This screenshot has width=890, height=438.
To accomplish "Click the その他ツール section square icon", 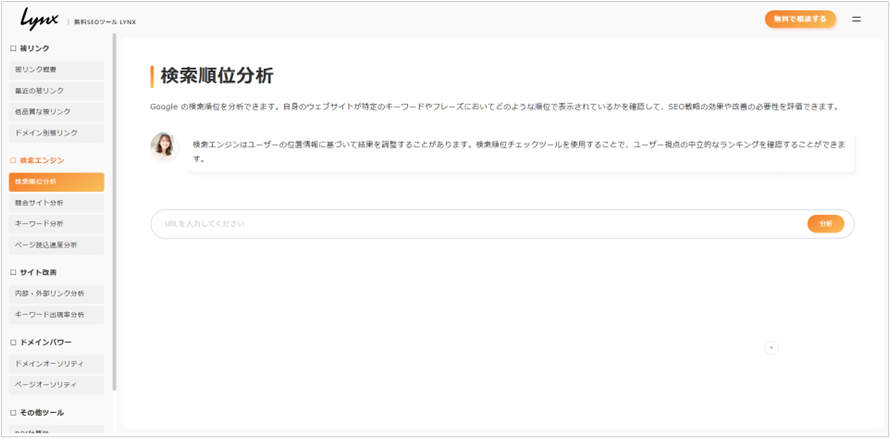I will tap(13, 412).
